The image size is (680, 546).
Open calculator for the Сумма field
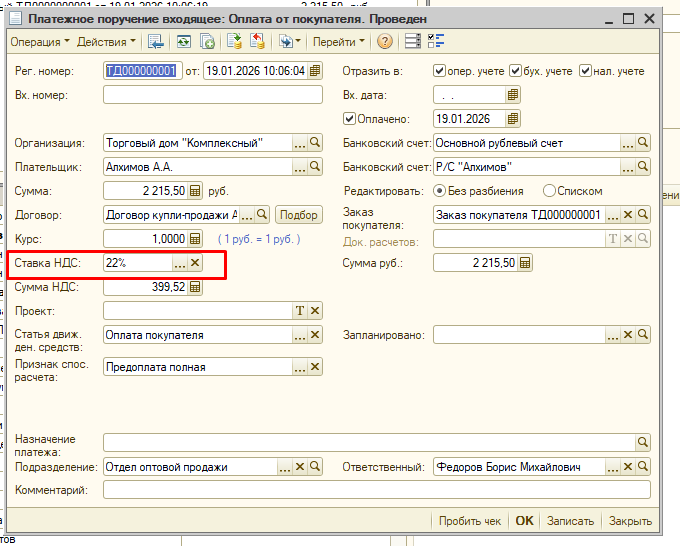(195, 191)
